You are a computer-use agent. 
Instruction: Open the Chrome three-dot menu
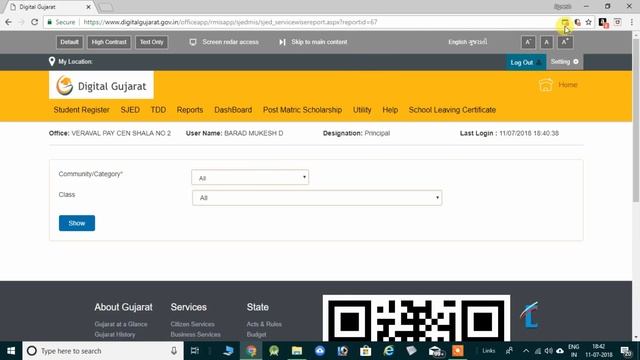point(631,22)
